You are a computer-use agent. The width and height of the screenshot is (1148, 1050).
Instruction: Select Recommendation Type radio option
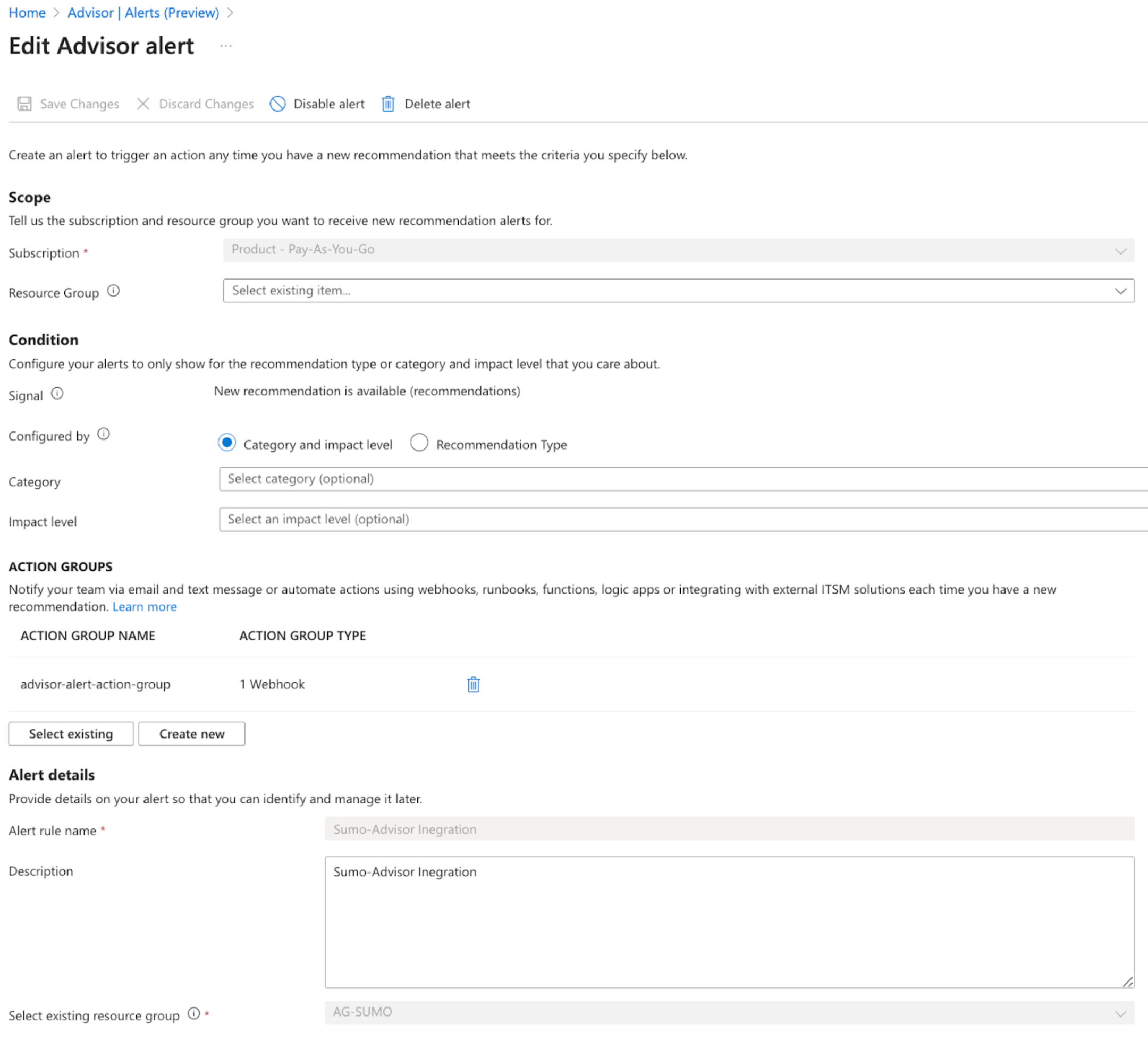419,443
